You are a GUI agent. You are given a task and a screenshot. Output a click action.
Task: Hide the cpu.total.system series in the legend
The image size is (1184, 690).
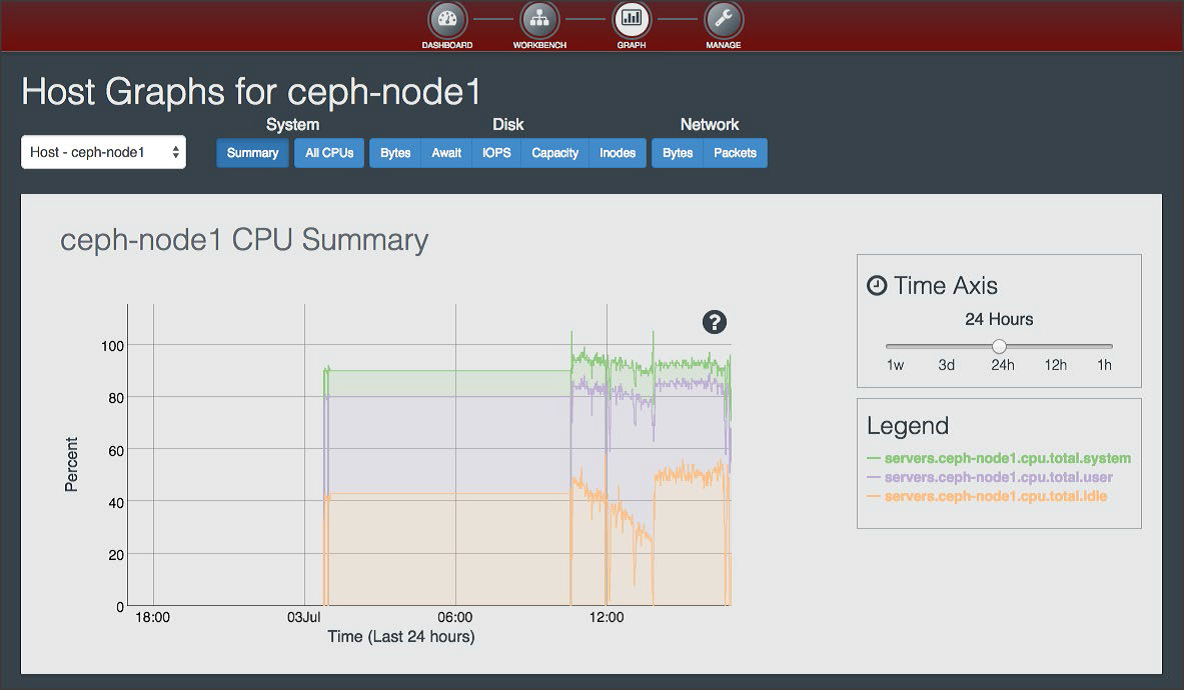point(998,457)
